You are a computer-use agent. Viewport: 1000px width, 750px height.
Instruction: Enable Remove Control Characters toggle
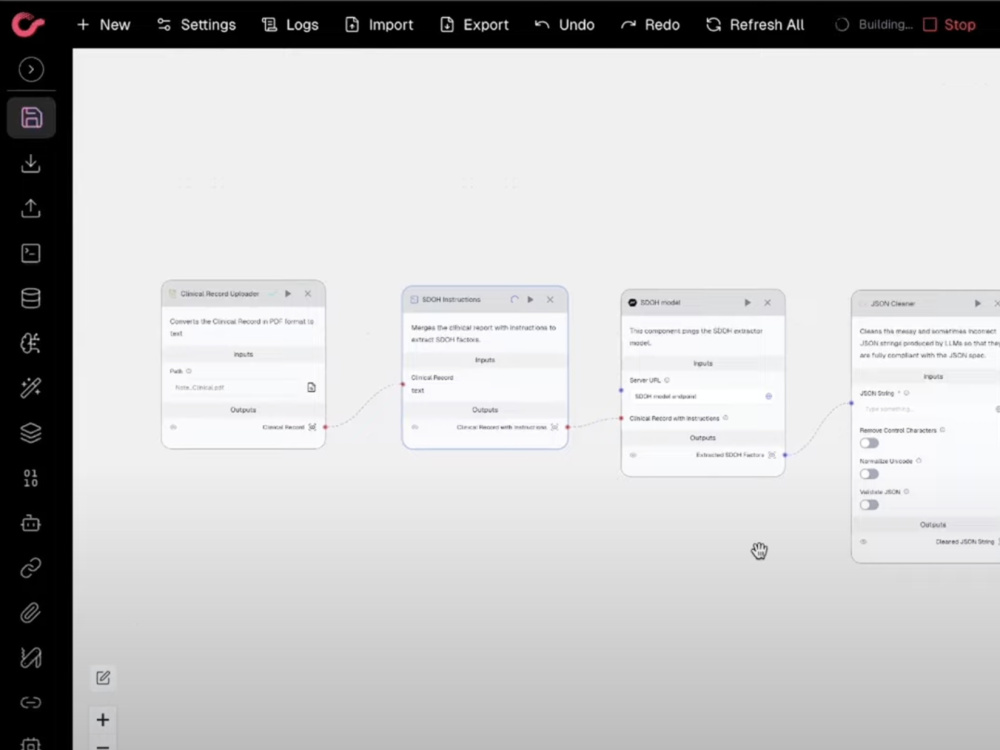tap(869, 443)
